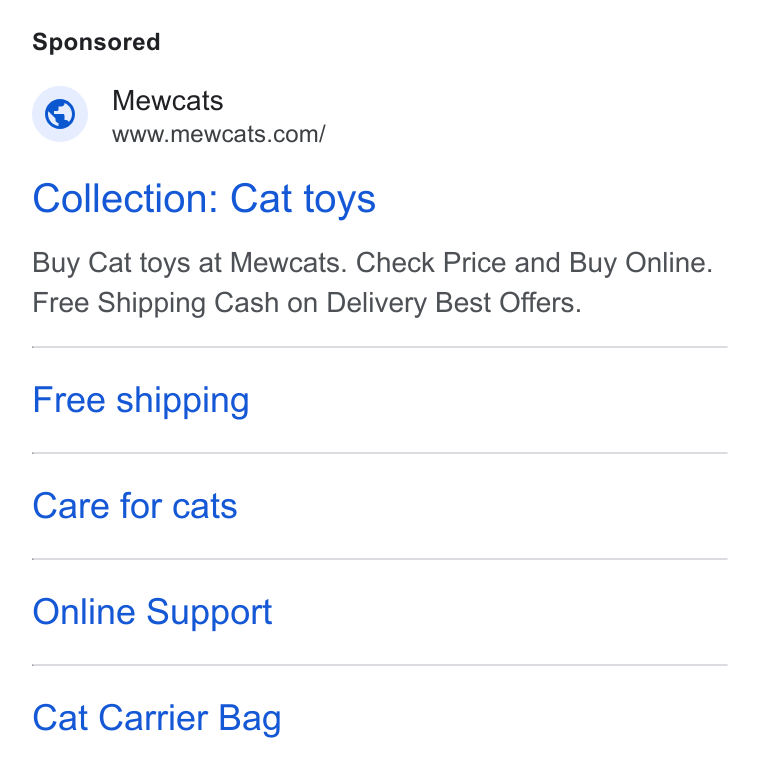Click 'Check Price and Buy Online' text

point(534,263)
